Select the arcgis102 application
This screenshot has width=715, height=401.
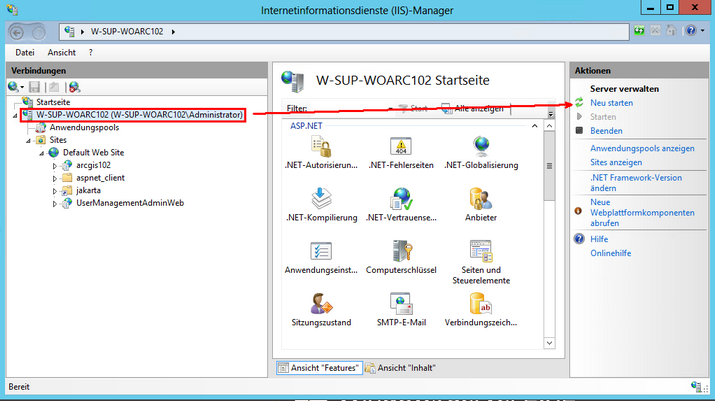tap(93, 165)
